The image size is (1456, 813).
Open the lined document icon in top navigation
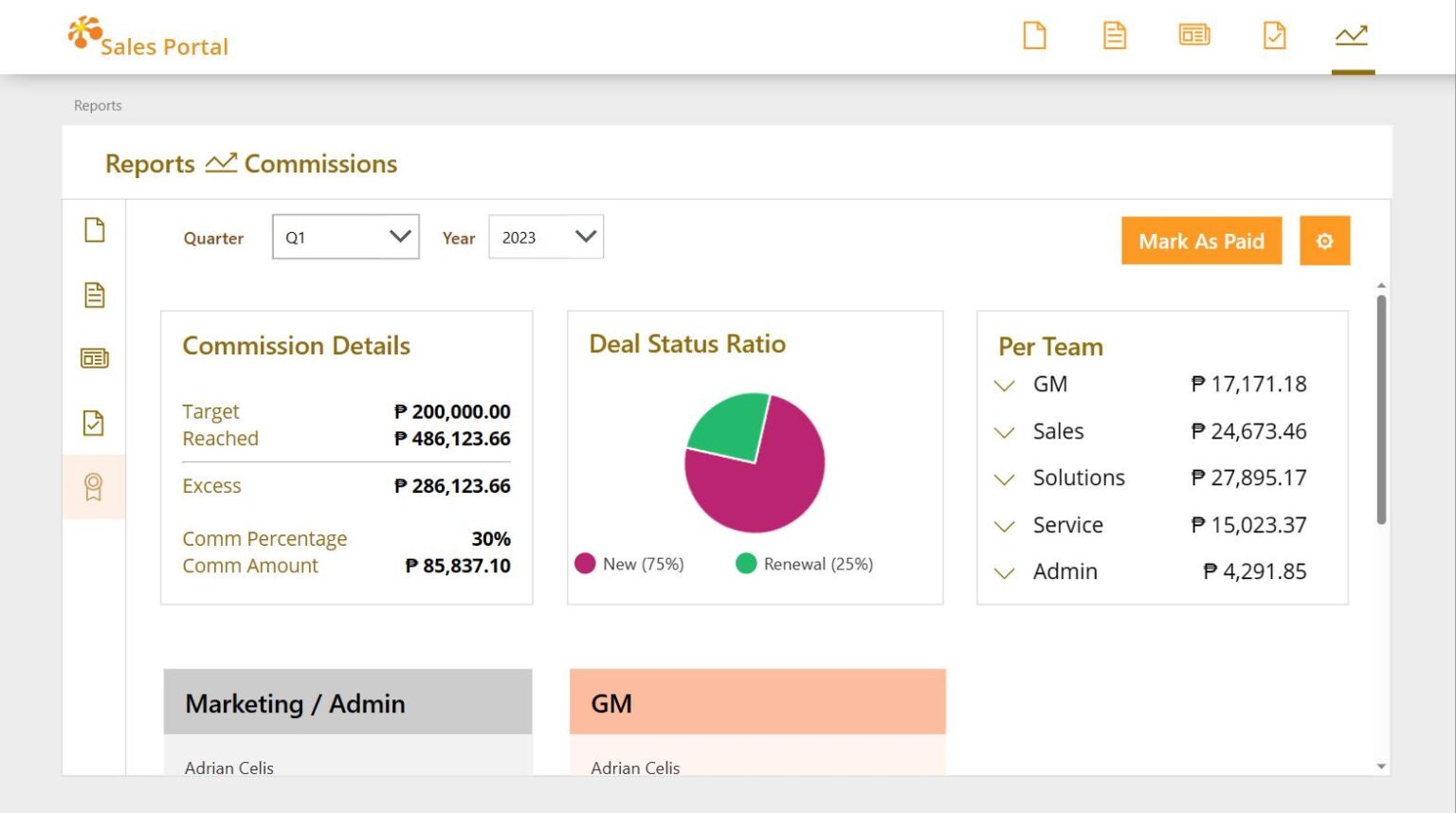[x=1115, y=36]
